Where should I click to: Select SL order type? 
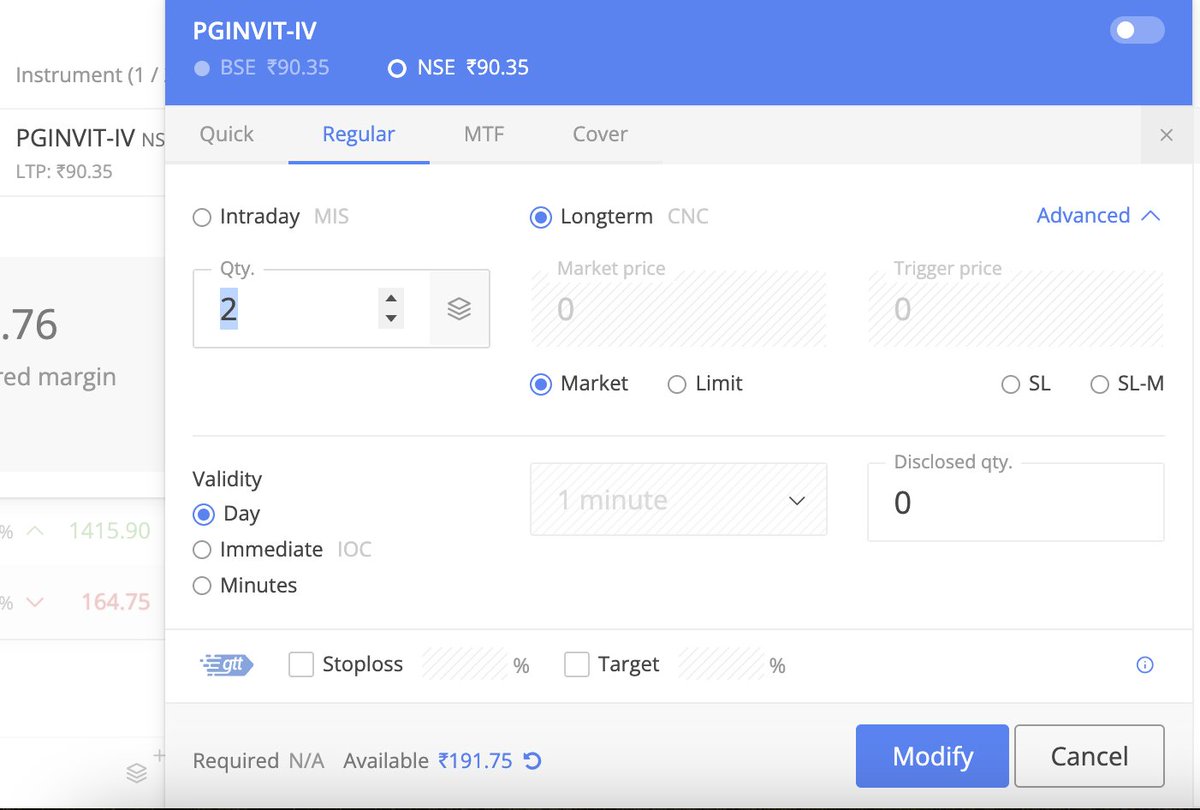[x=1010, y=384]
